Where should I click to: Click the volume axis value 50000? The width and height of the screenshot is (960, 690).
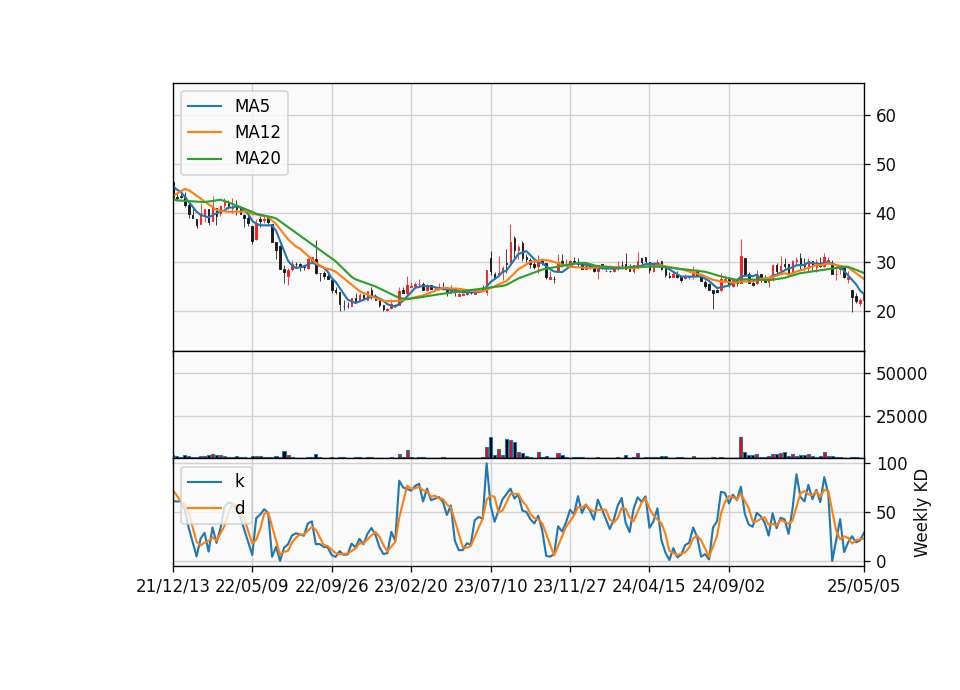click(x=902, y=374)
